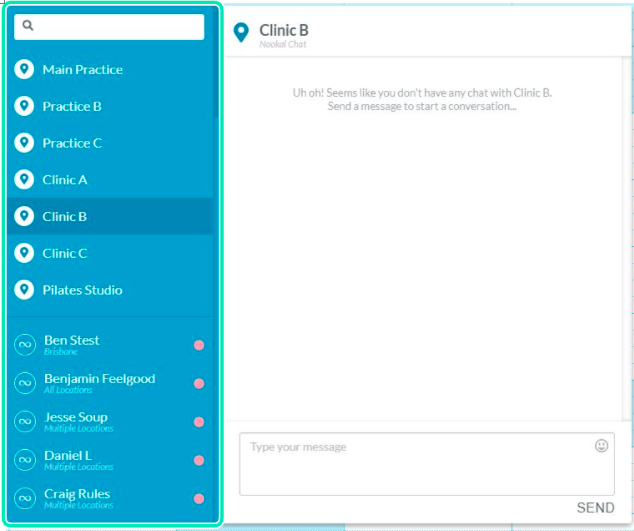Click Pilates Studio location pin icon
Viewport: 634px width, 531px height.
click(x=24, y=290)
